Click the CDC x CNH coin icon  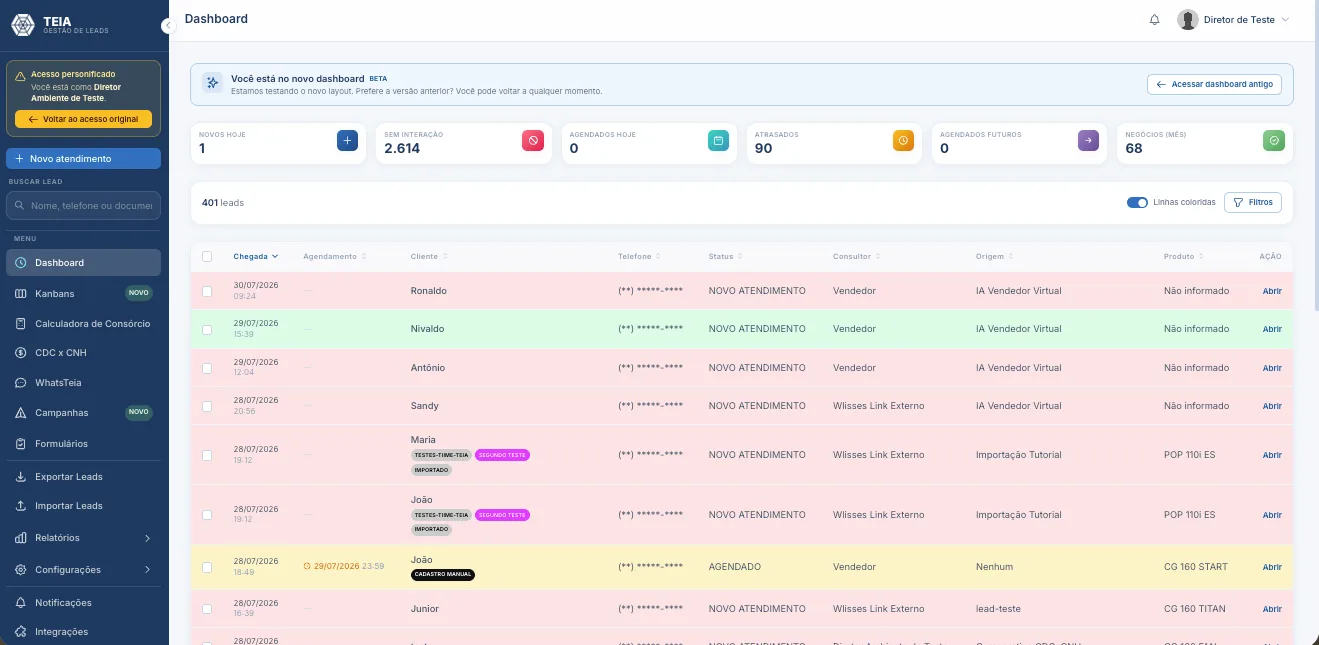(x=21, y=353)
